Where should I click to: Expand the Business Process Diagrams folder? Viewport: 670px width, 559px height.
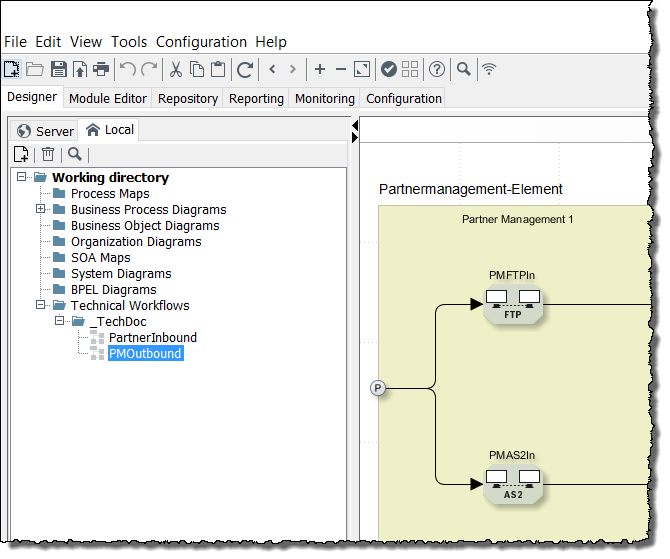[x=41, y=210]
